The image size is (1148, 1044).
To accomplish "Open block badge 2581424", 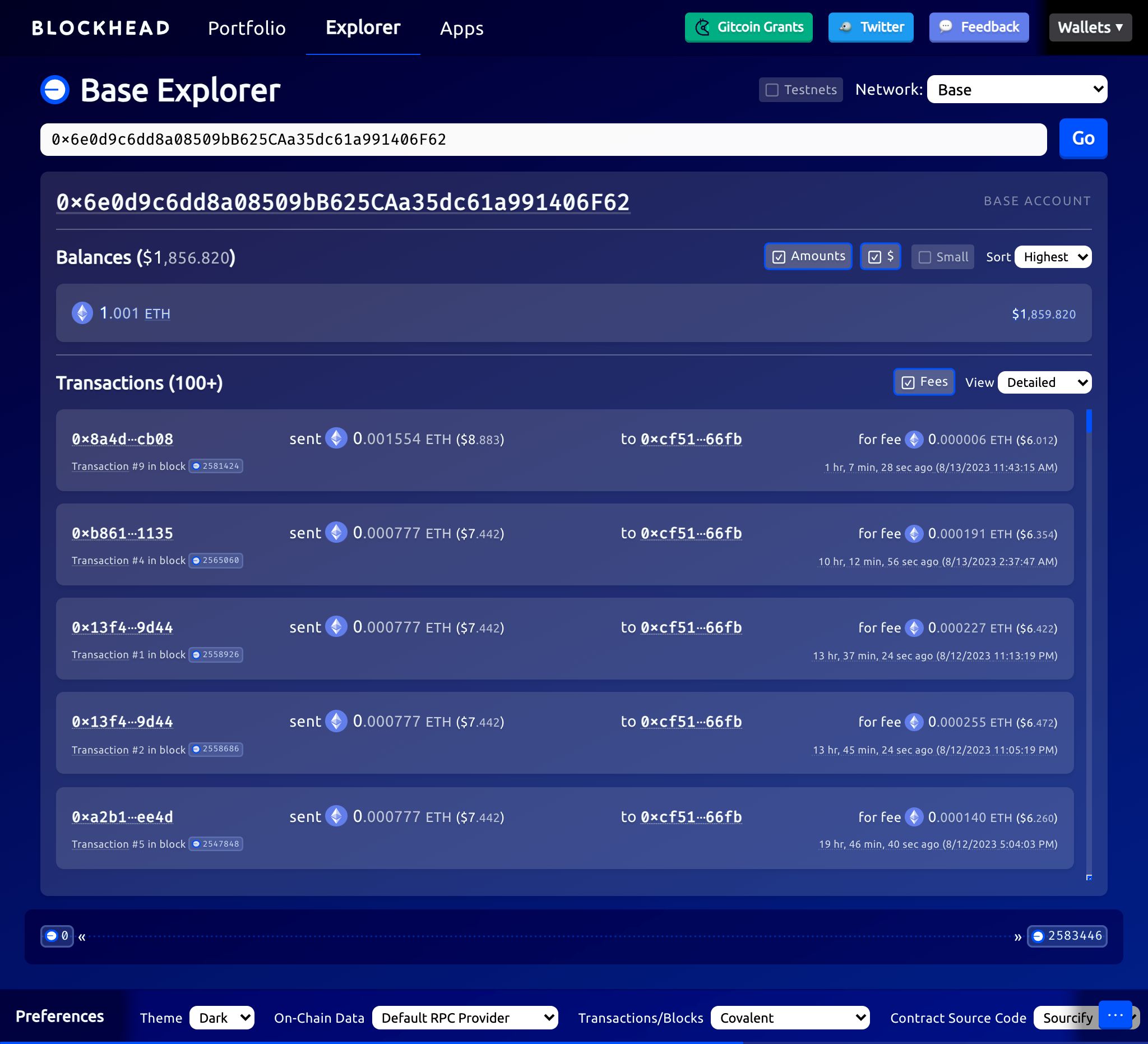I will [216, 466].
